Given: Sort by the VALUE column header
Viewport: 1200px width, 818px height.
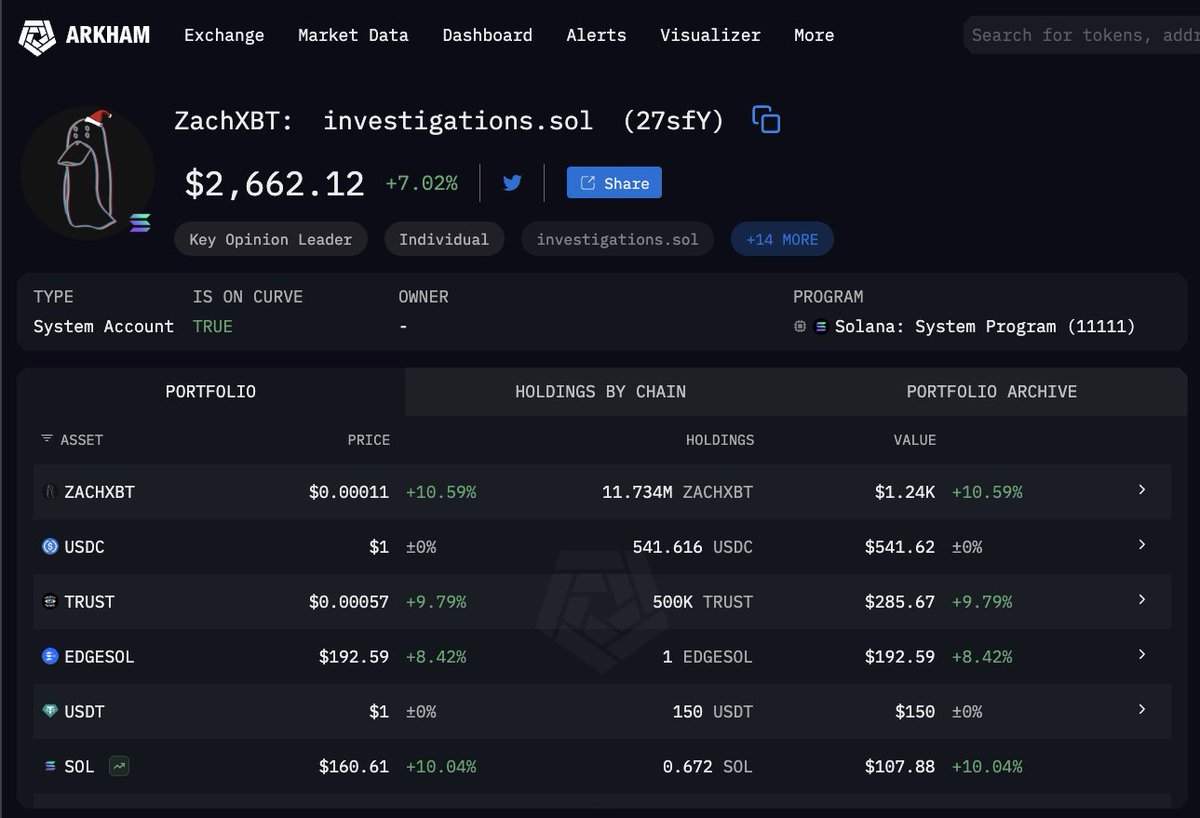Looking at the screenshot, I should pyautogui.click(x=915, y=440).
